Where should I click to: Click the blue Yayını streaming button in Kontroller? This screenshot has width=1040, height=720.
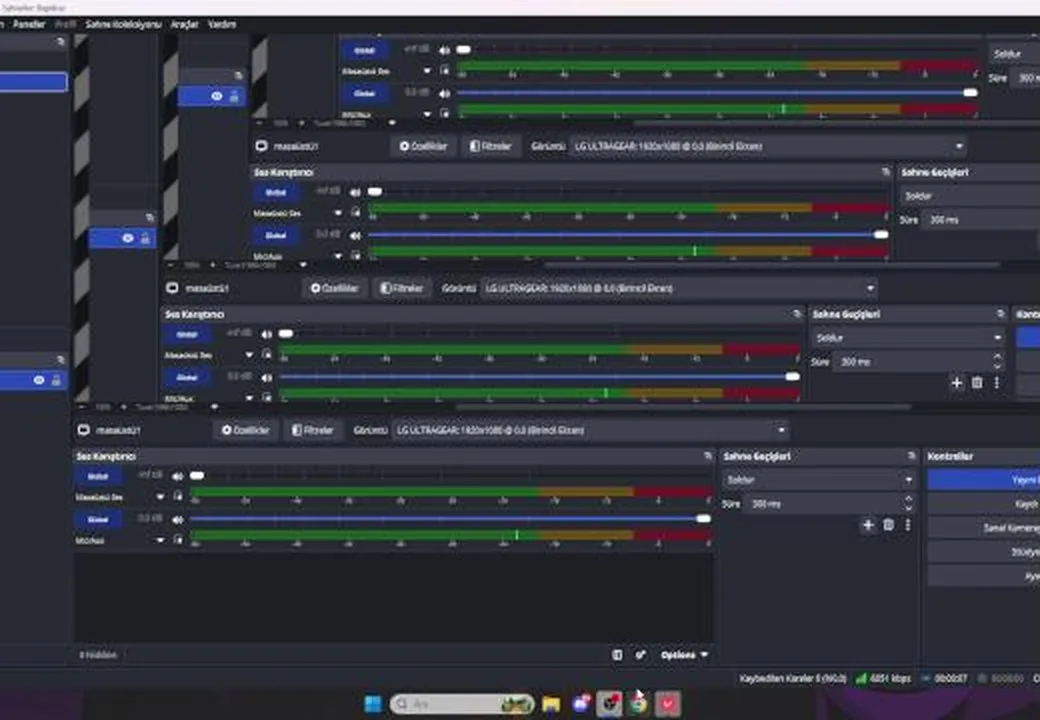(984, 480)
